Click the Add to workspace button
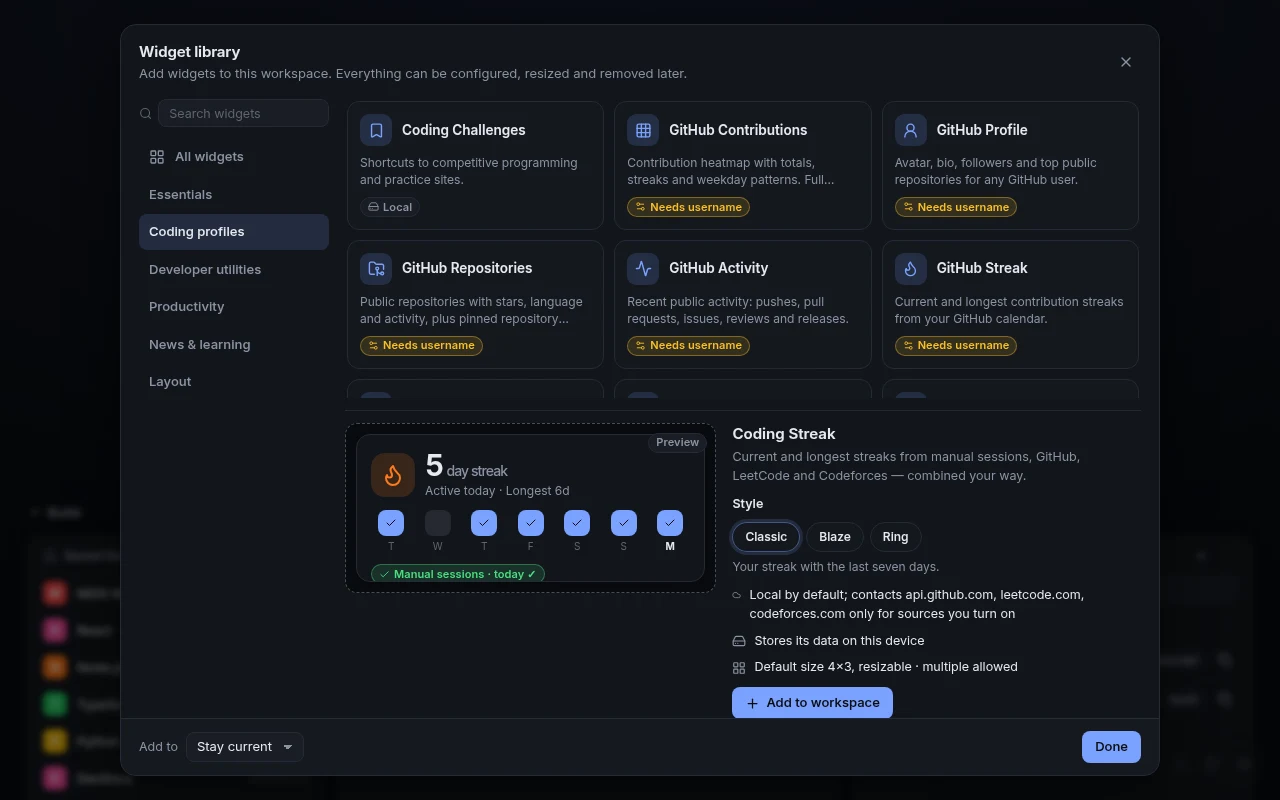The width and height of the screenshot is (1280, 800). pos(812,703)
